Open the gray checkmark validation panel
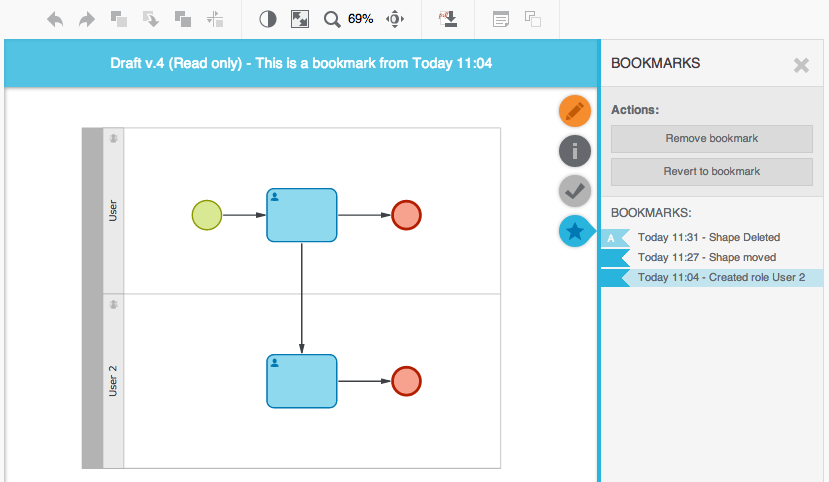 point(574,191)
